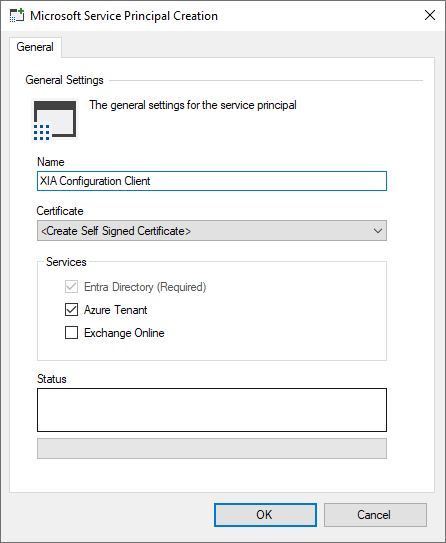Click the Entra Directory (Required) checkbox

pos(71,287)
